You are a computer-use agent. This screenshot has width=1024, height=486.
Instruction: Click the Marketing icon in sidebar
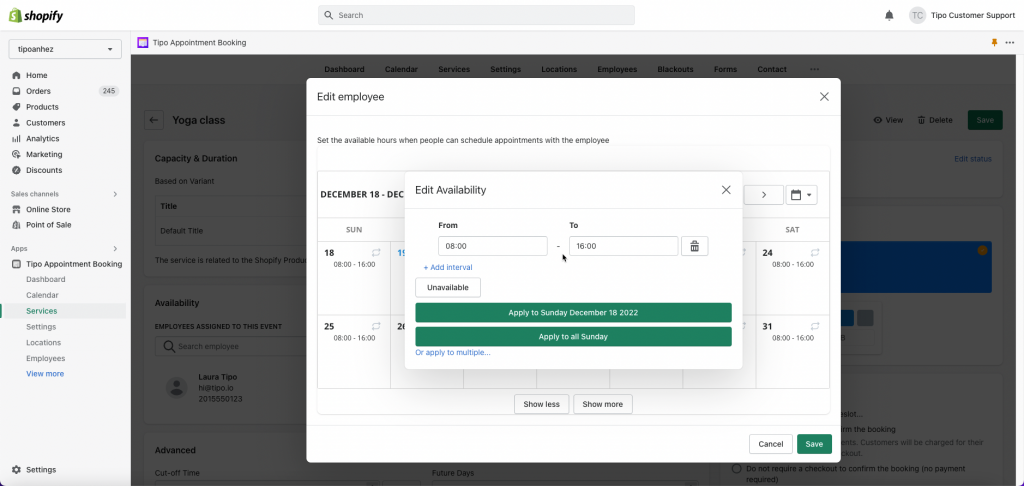[16, 154]
